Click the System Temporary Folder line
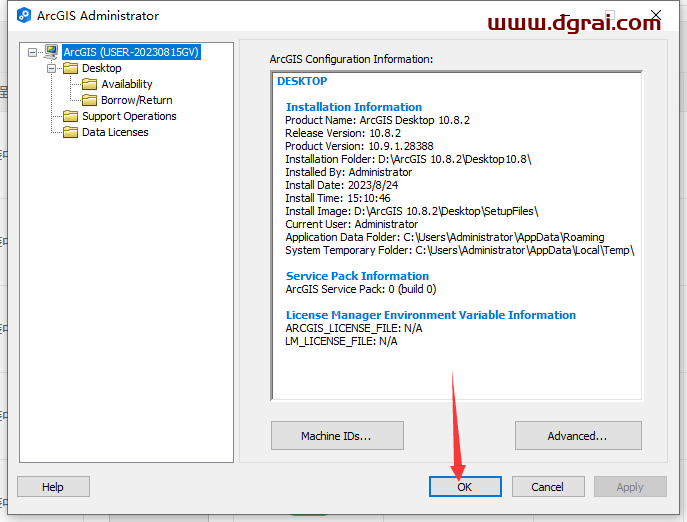This screenshot has width=687, height=522. (x=460, y=250)
